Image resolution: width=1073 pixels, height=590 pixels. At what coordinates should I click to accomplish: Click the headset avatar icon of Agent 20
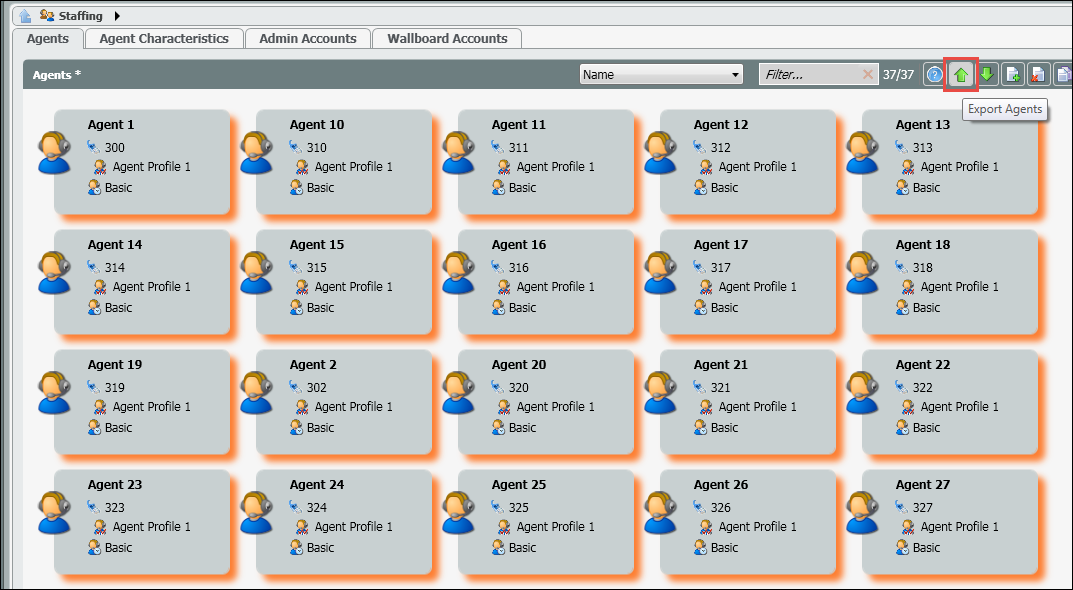(458, 393)
